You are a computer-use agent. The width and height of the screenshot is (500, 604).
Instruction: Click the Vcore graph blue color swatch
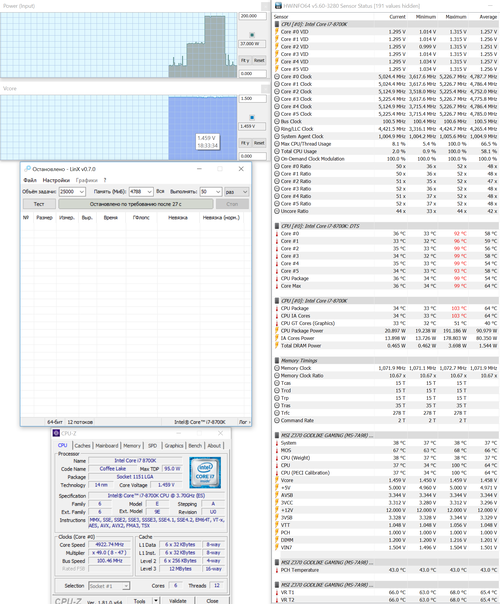pos(252,117)
